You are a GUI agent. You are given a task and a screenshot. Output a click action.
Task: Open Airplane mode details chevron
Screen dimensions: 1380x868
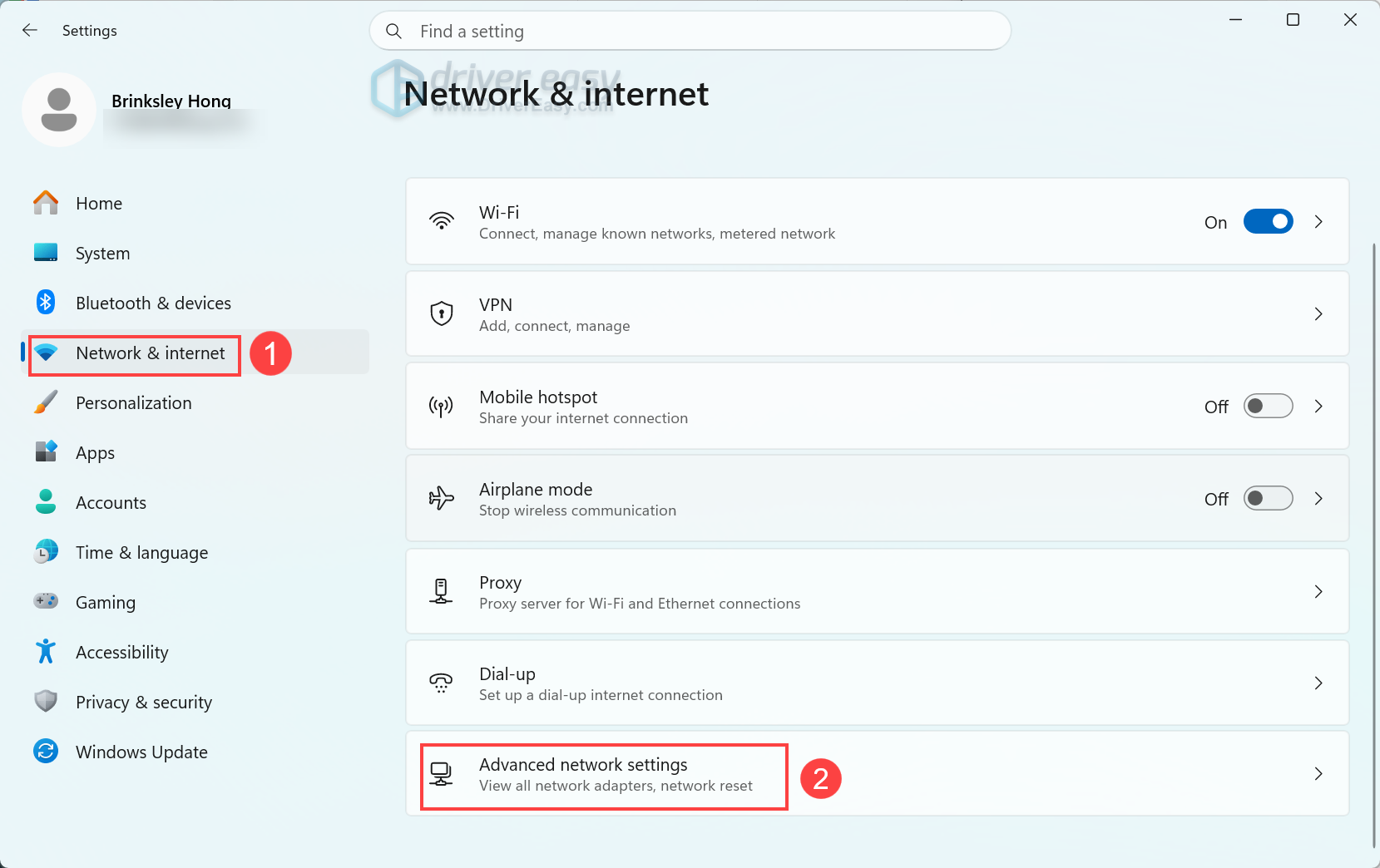tap(1318, 498)
